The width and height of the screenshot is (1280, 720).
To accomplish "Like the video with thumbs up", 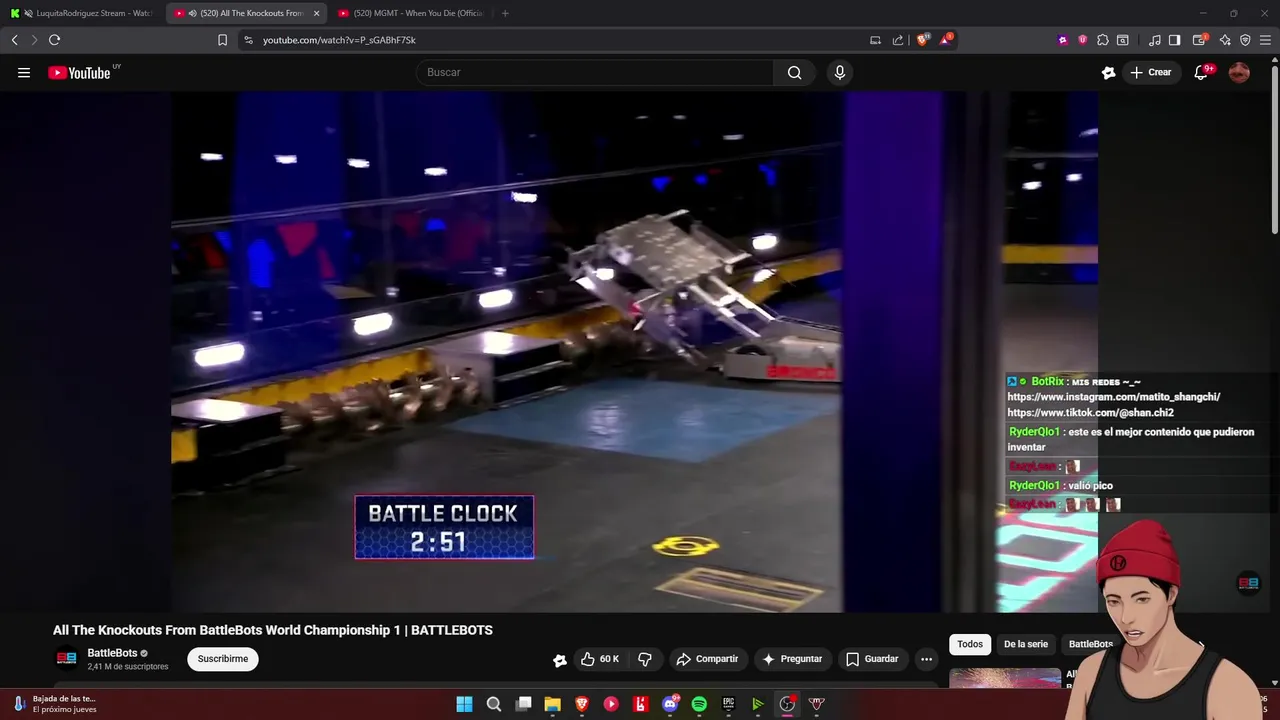I will (x=600, y=659).
